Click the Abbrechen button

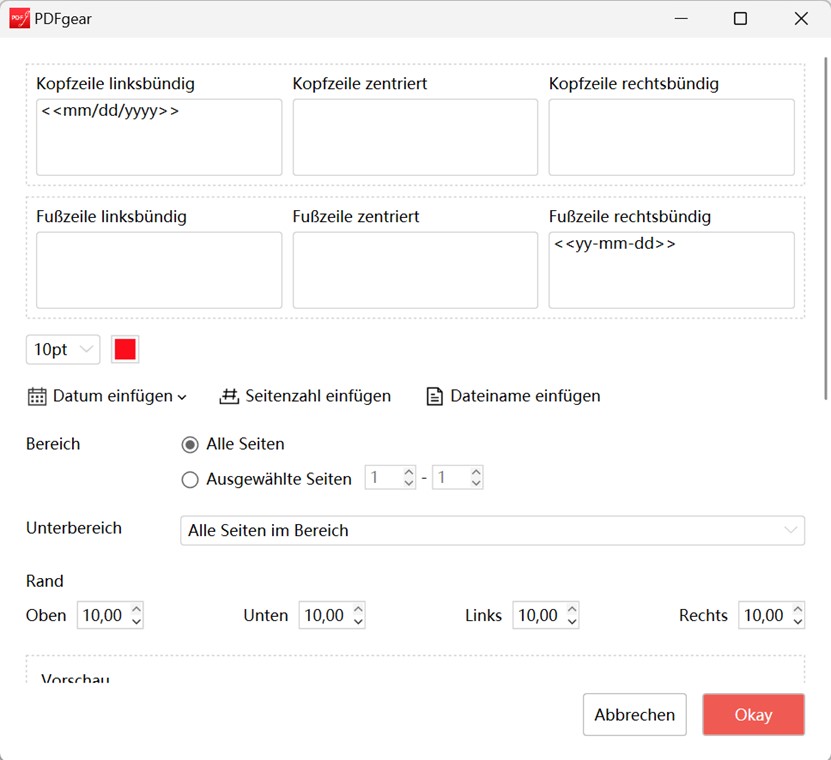(x=634, y=715)
